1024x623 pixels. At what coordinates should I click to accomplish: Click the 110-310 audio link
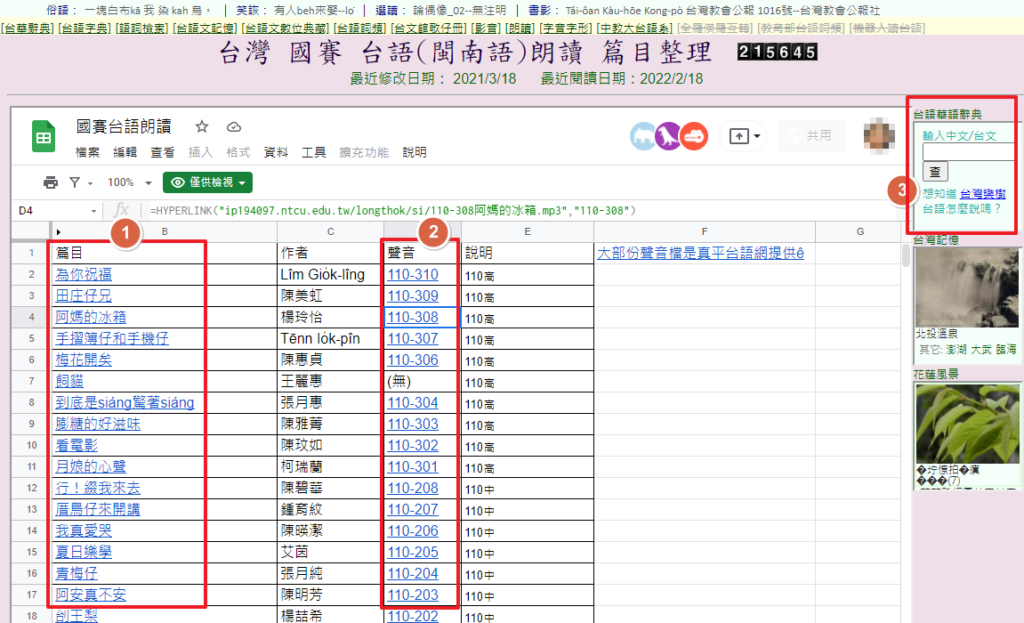(x=412, y=275)
